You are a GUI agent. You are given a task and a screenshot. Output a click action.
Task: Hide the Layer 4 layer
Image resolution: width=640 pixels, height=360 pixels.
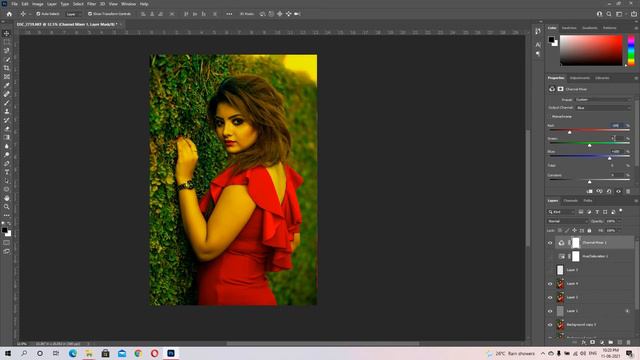click(550, 284)
